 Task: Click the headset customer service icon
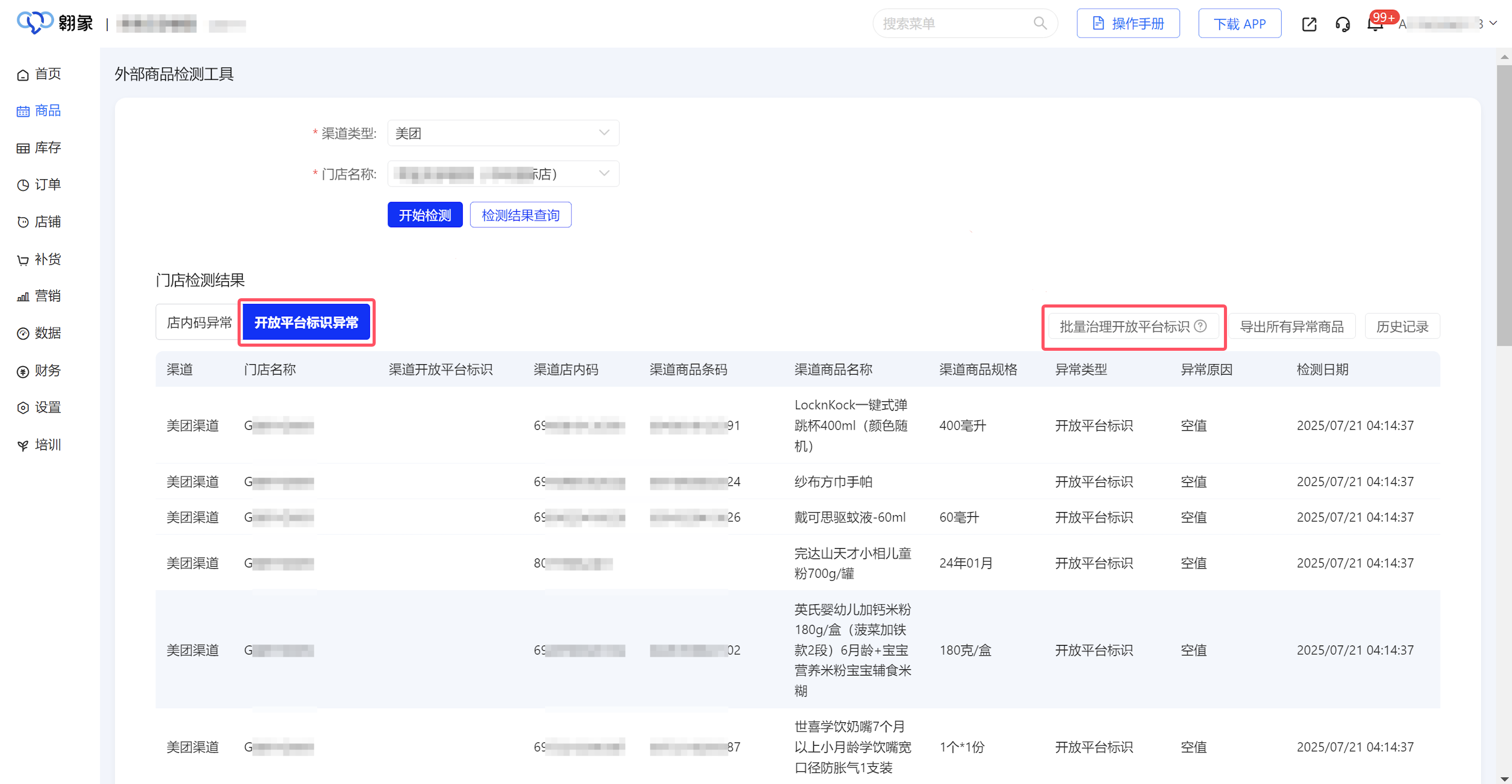tap(1342, 24)
